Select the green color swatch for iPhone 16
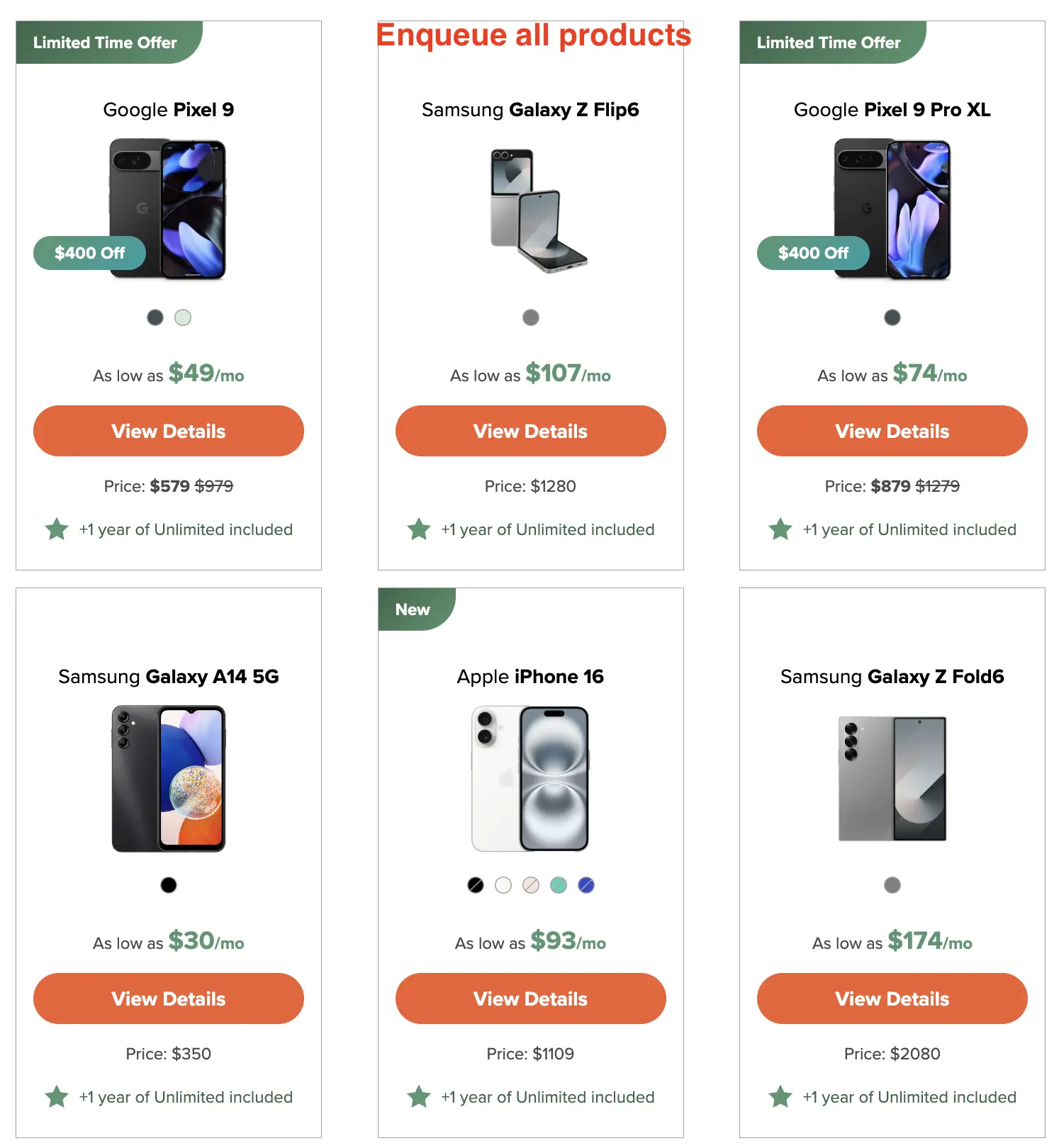 coord(559,885)
